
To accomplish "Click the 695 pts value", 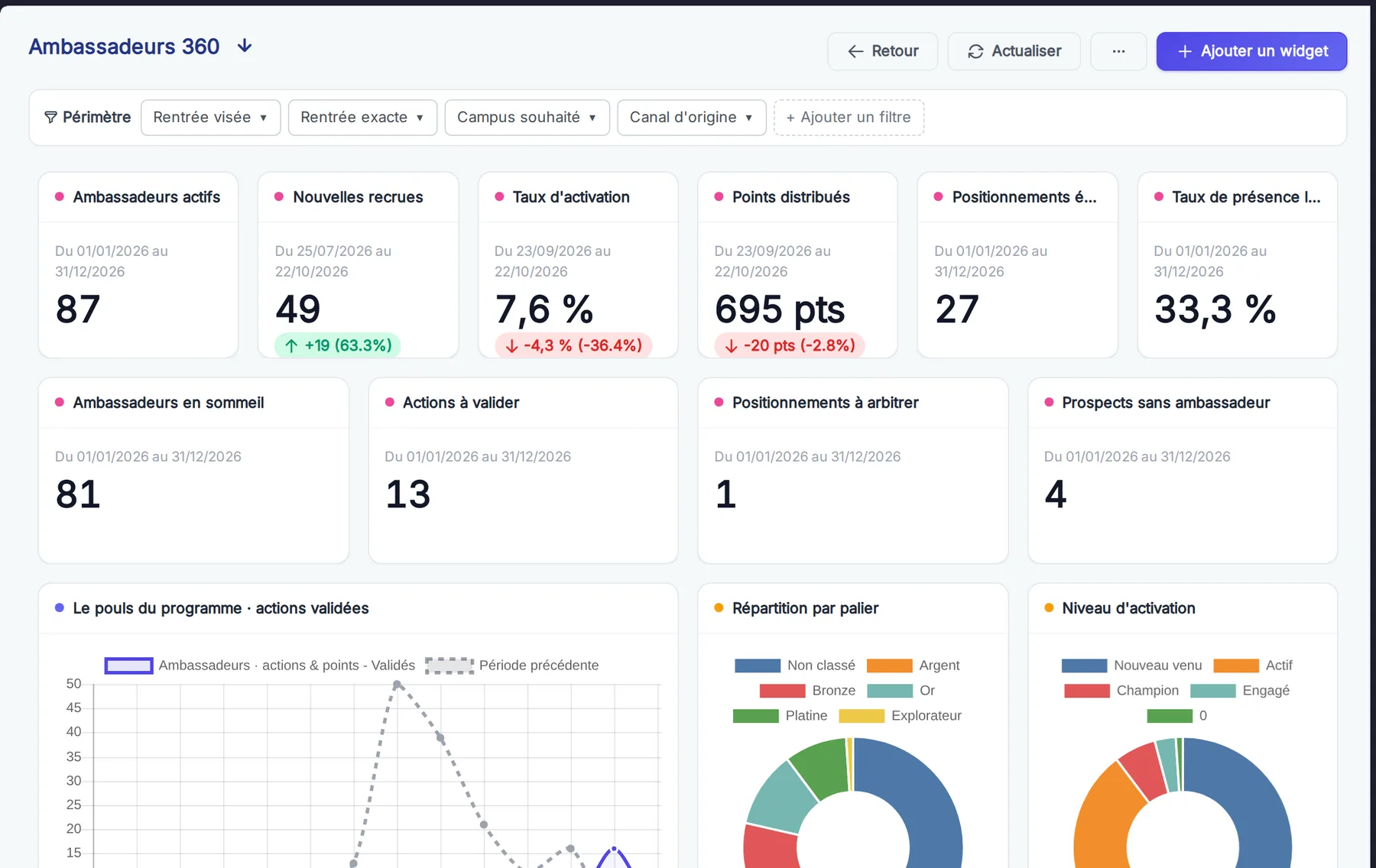I will coord(780,309).
